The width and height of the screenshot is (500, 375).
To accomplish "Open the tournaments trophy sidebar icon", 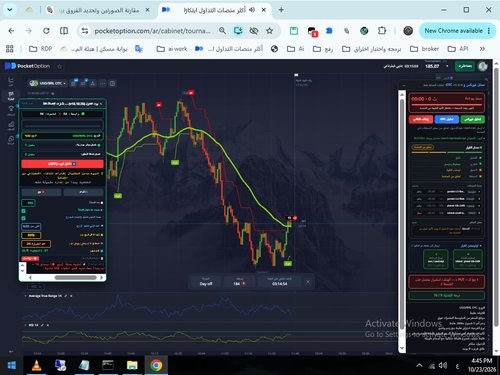I will pyautogui.click(x=11, y=110).
